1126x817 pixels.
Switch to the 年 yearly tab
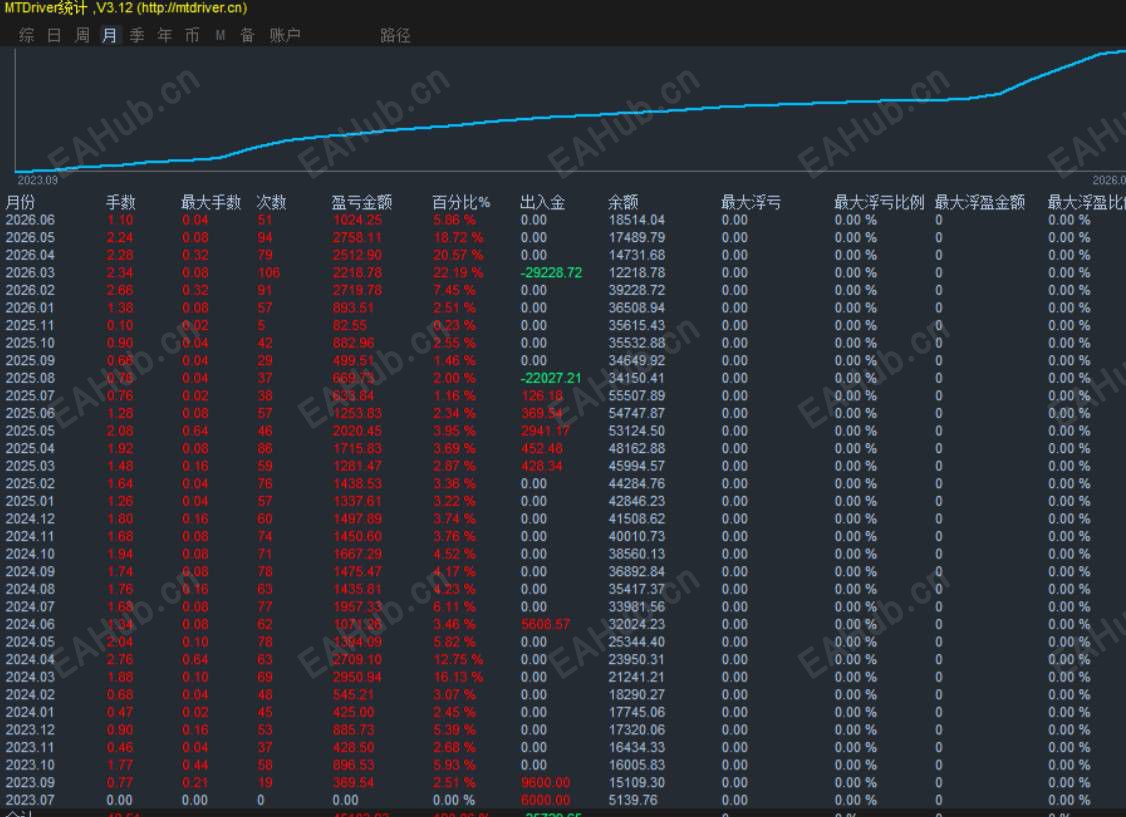(164, 35)
